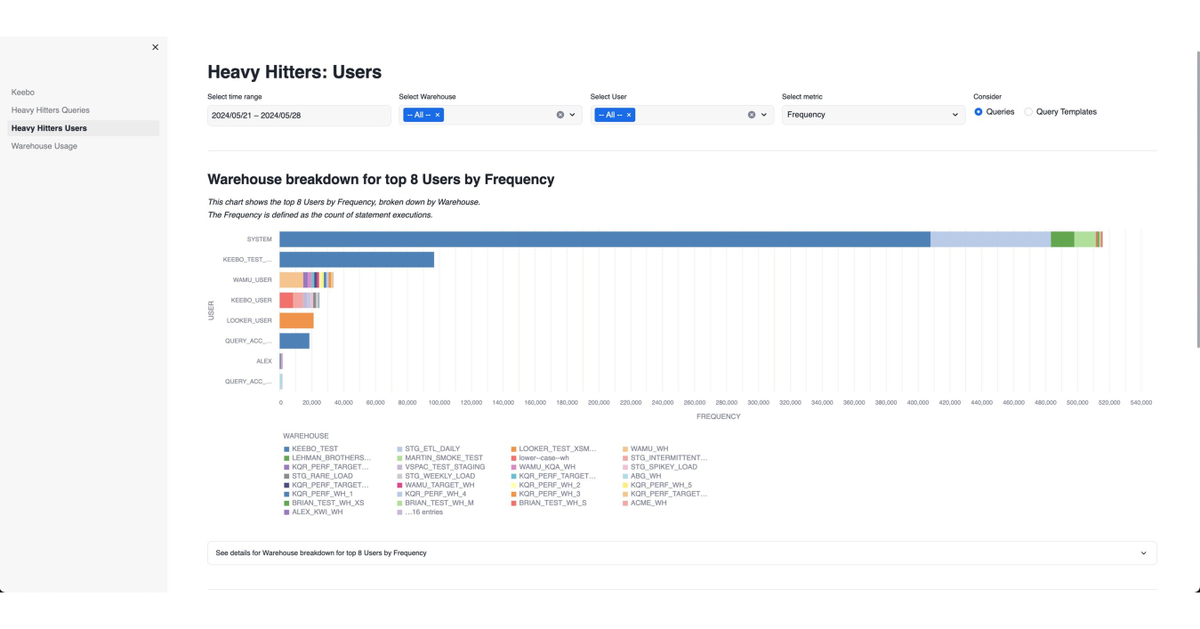The image size is (1200, 629).
Task: Click the blue QUERY_ACC_ bar below LOOKER_USER
Action: coord(295,341)
